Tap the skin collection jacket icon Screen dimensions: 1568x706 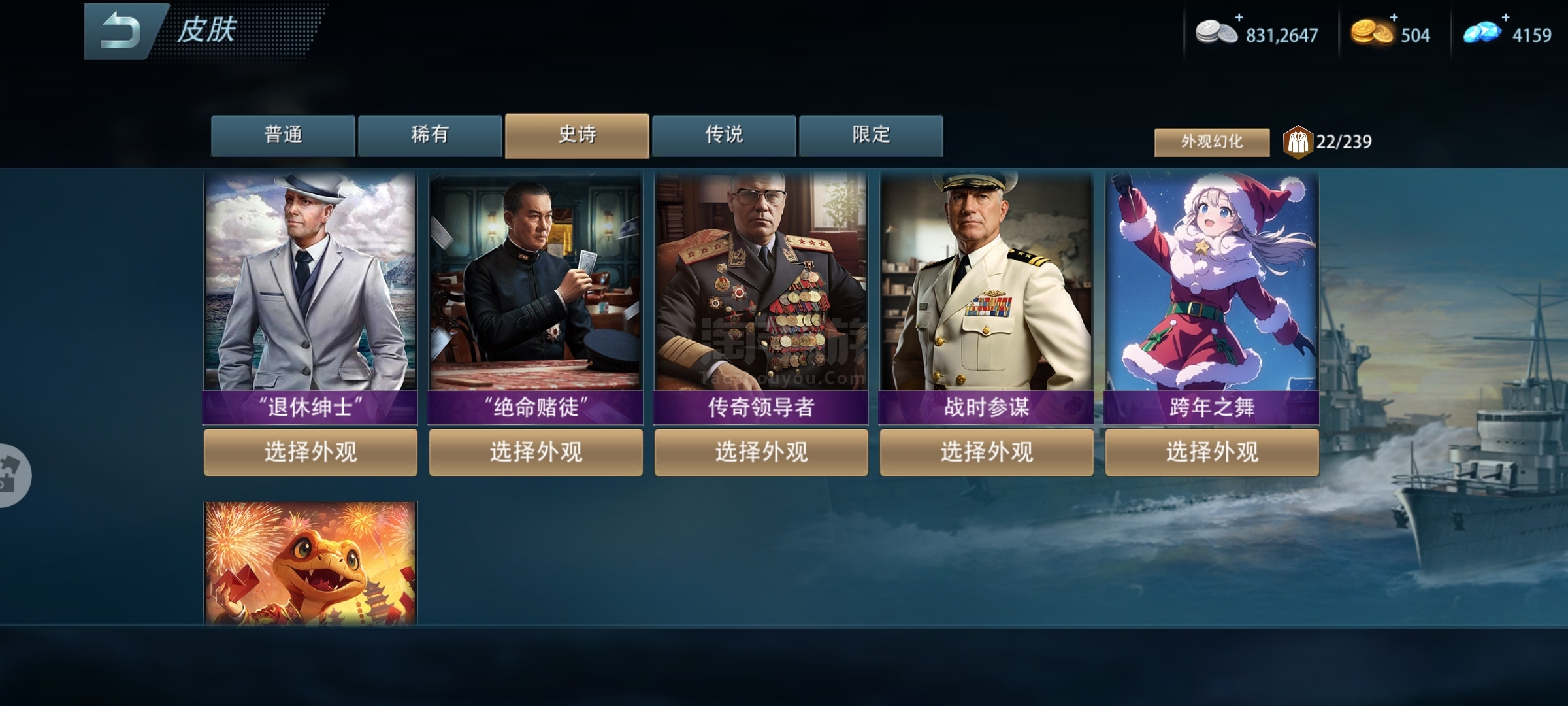point(1298,142)
